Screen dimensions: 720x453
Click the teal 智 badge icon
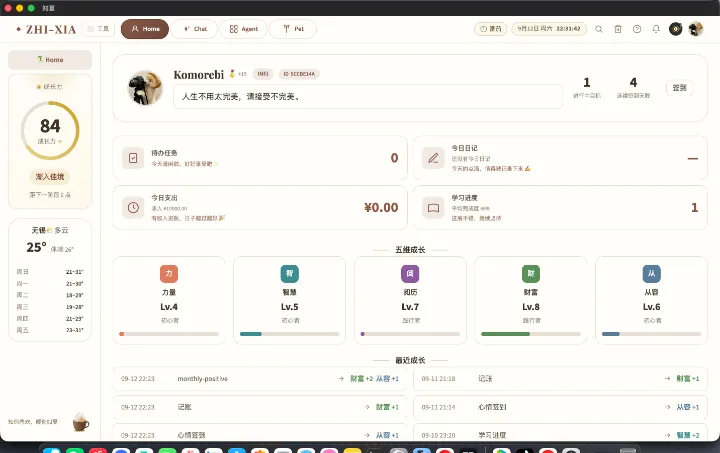tap(289, 274)
